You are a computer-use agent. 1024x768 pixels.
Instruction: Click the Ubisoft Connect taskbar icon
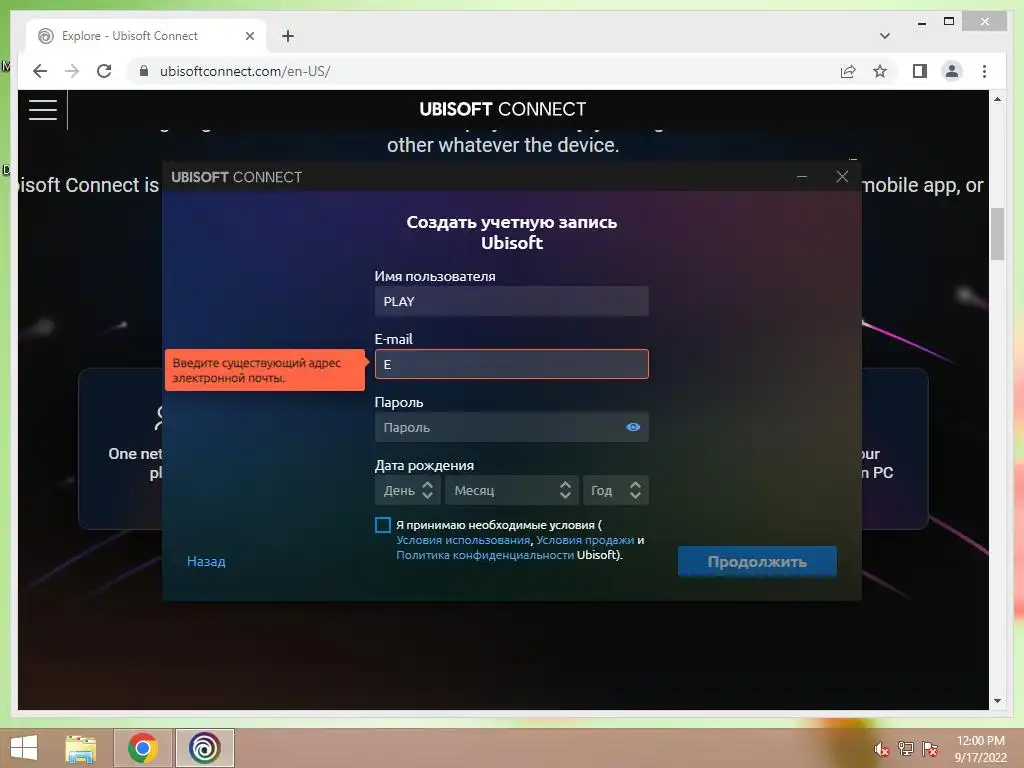point(204,748)
